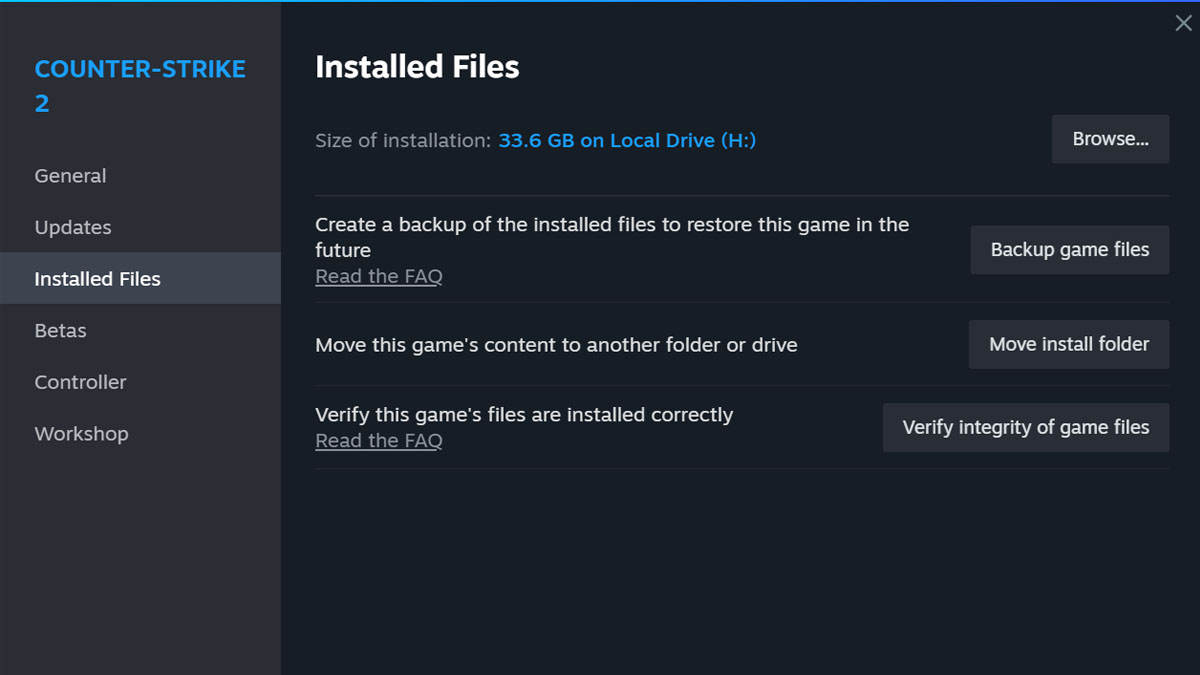Click the 33.6 GB on Local Drive (H:) text

coord(627,141)
